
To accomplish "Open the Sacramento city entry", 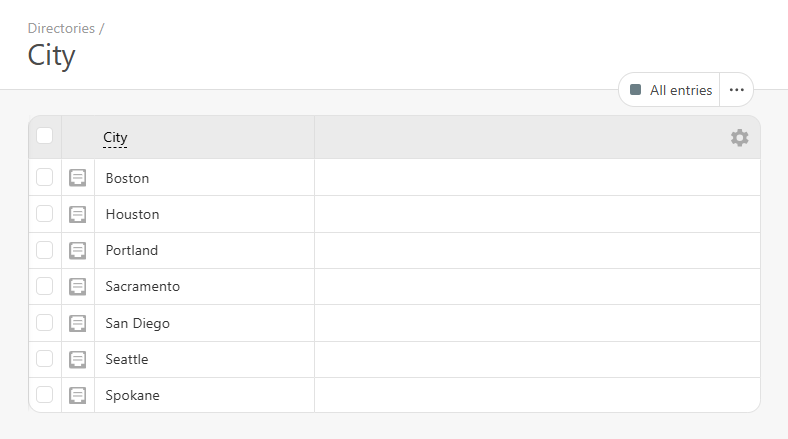I will point(142,287).
